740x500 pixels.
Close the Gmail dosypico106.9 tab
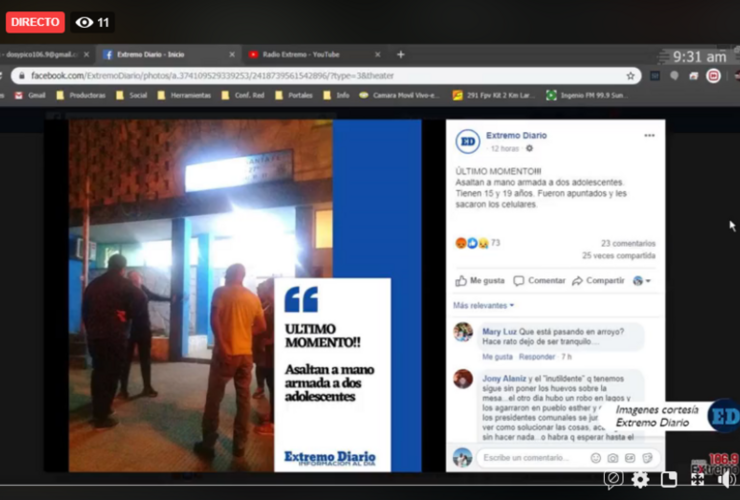point(86,55)
